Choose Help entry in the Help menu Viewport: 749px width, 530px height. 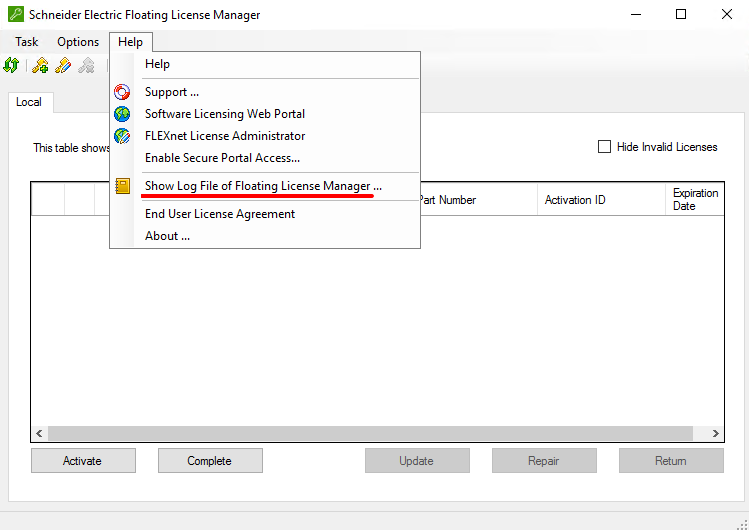click(265, 64)
